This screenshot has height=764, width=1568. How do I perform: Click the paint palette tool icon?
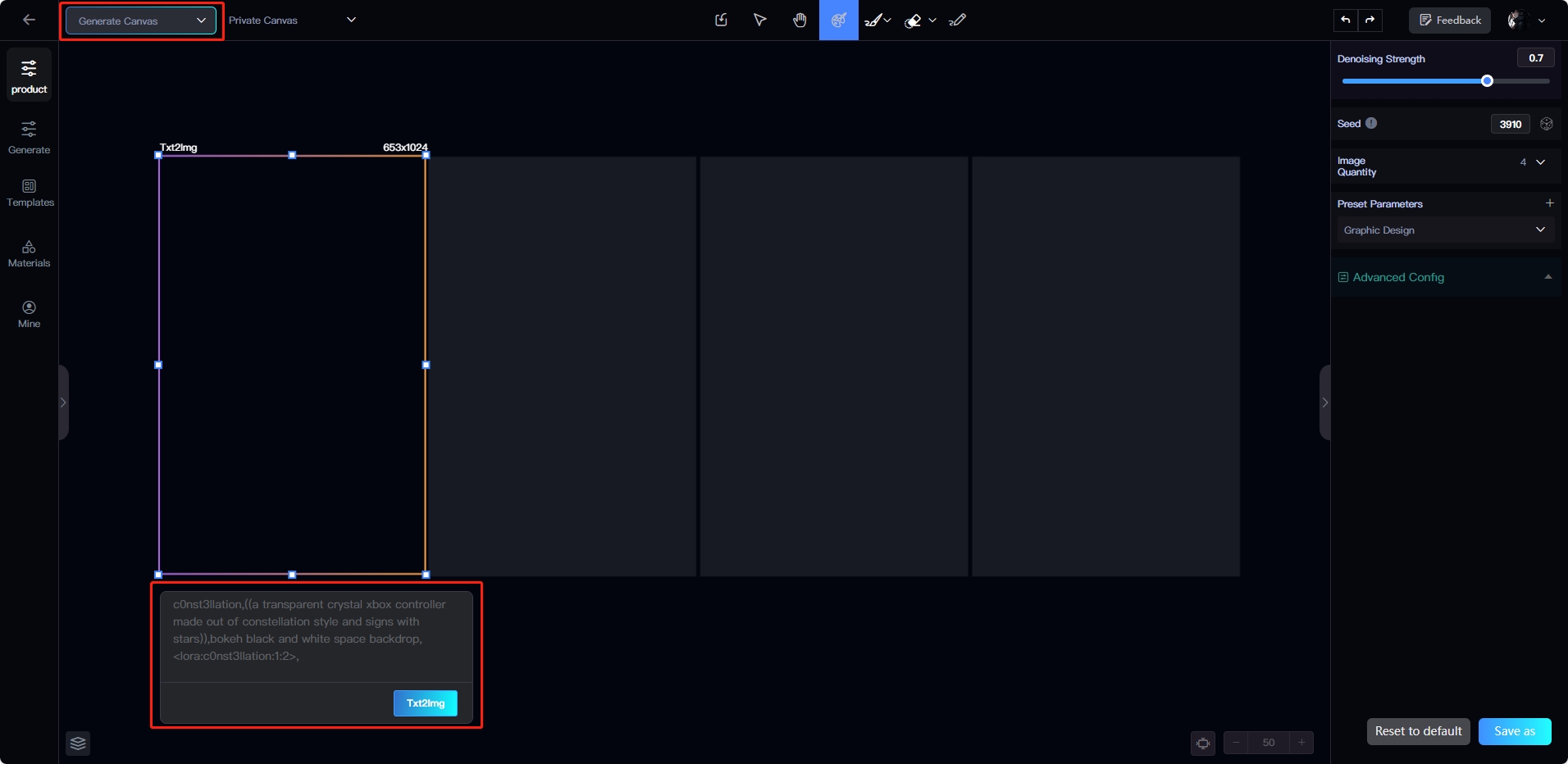[838, 20]
